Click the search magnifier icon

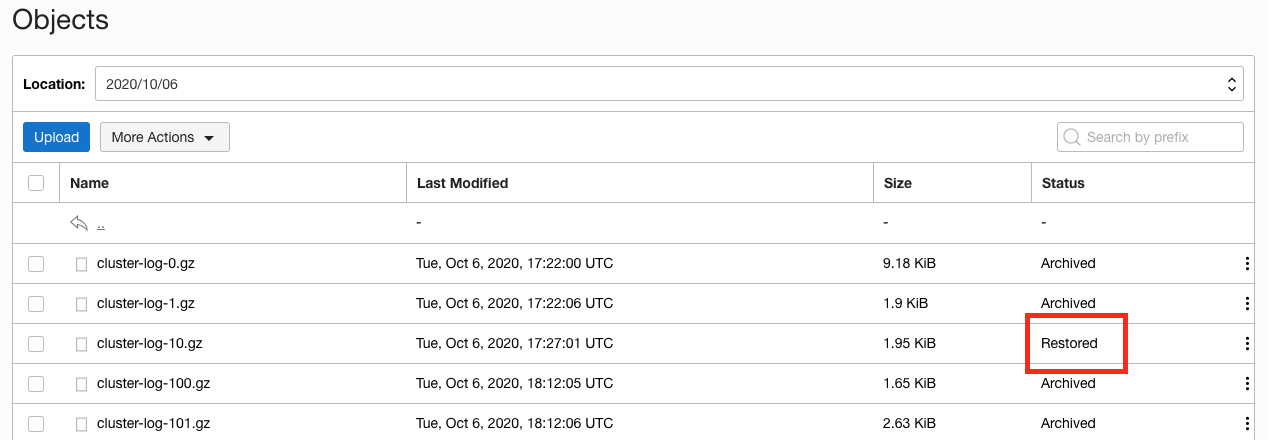(1072, 137)
